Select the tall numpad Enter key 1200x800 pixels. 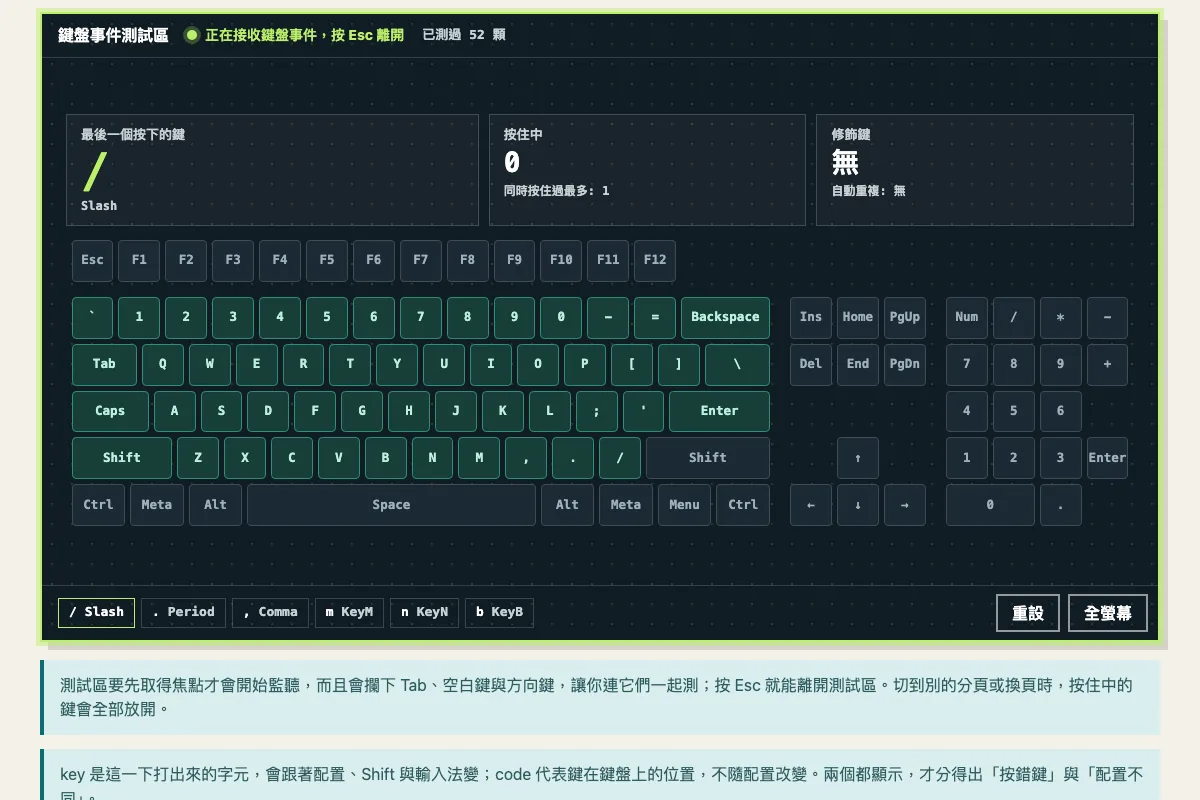coord(1107,458)
